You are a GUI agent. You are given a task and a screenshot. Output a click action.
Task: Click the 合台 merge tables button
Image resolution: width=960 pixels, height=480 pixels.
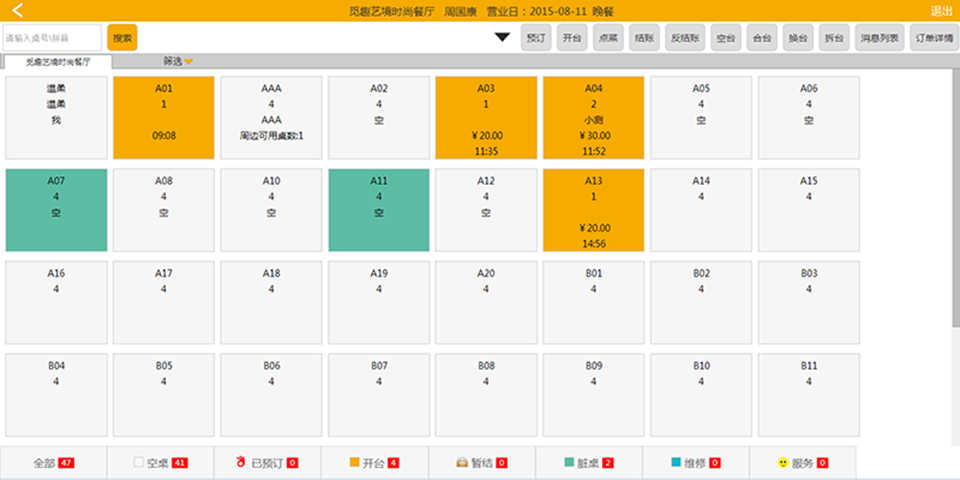[x=762, y=37]
